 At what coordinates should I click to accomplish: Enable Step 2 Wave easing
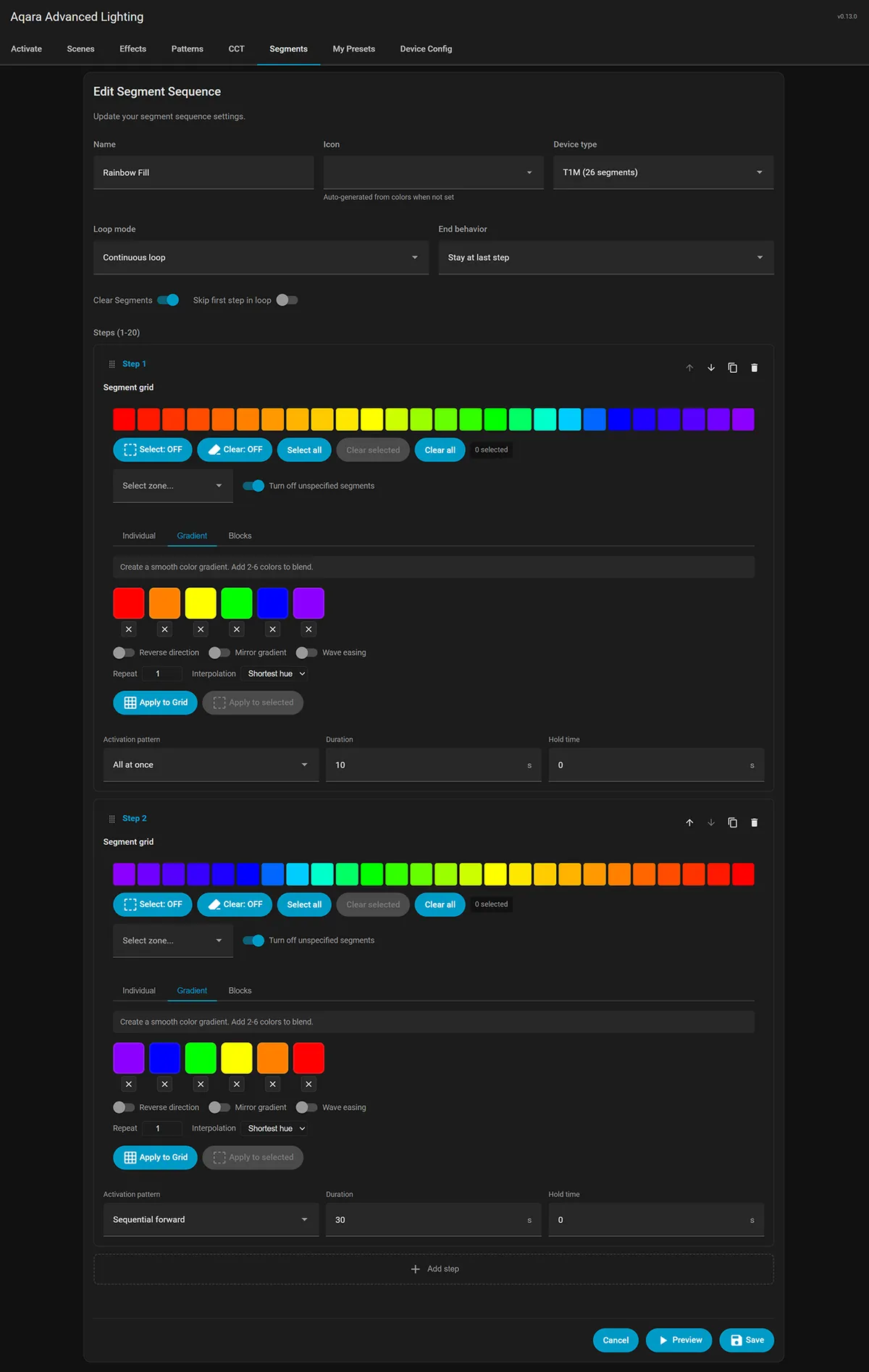click(307, 1107)
